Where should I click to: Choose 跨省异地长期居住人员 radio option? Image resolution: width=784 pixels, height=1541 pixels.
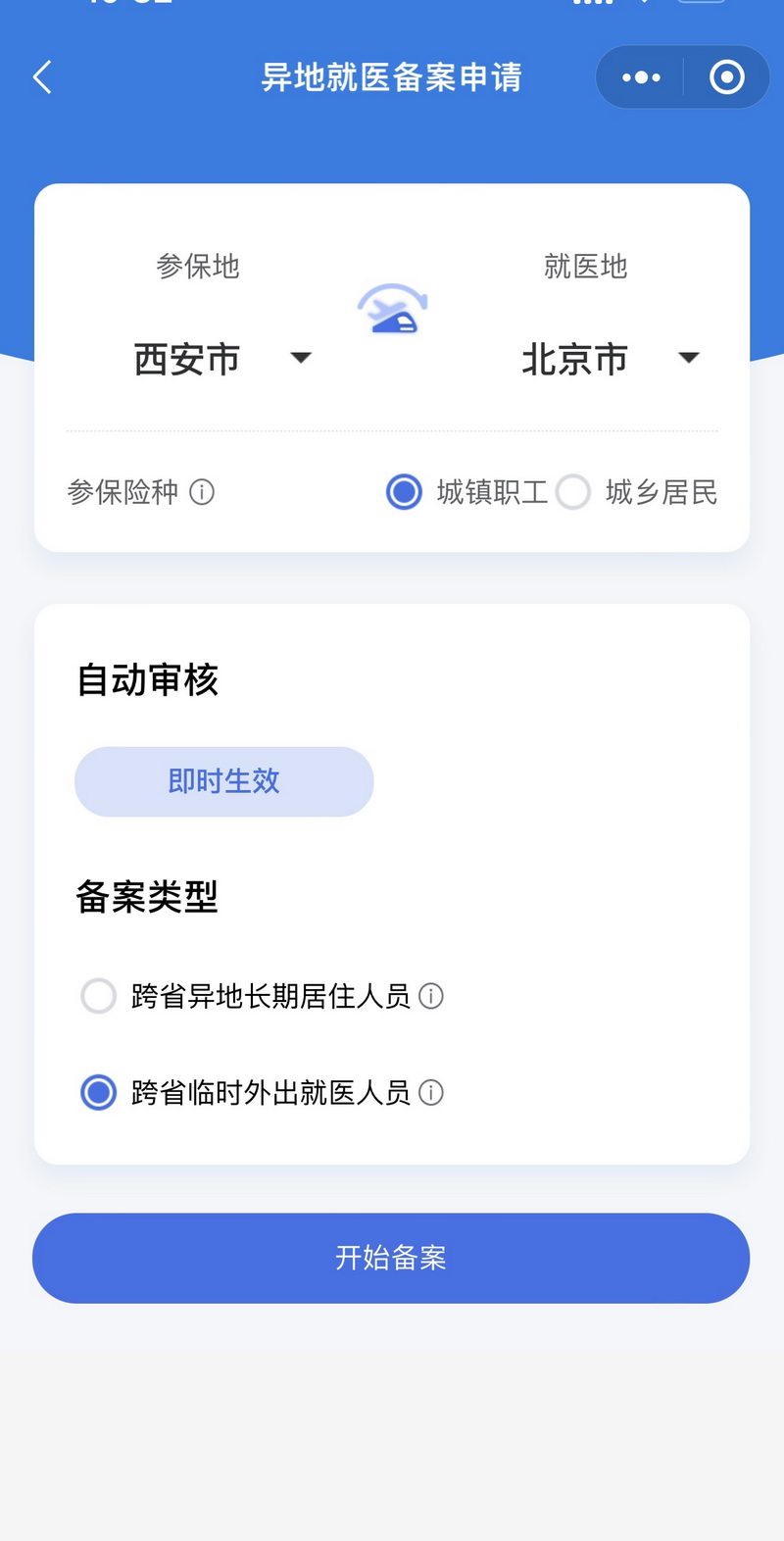coord(98,996)
